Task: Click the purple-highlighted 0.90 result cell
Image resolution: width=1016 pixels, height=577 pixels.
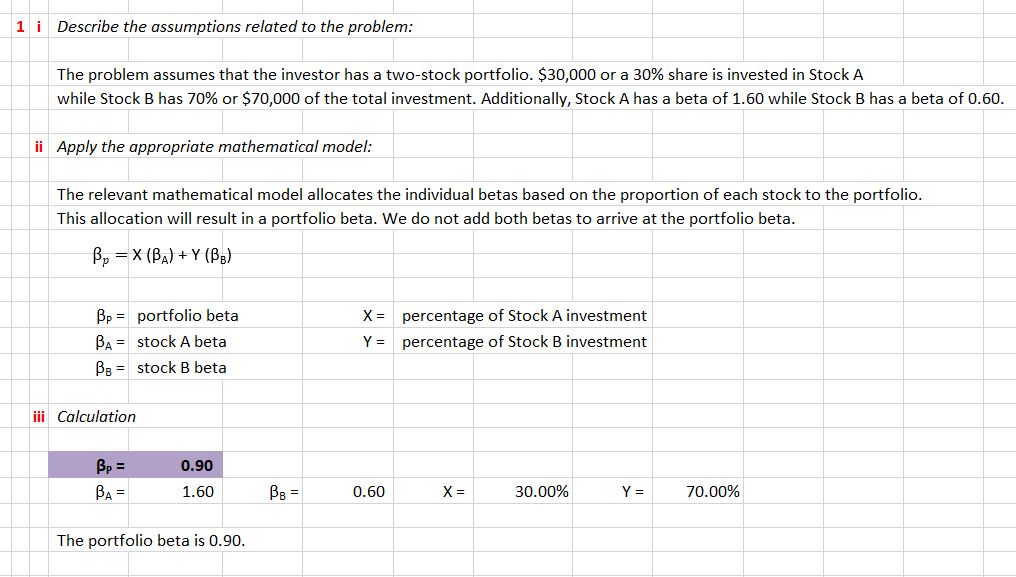Action: click(196, 465)
